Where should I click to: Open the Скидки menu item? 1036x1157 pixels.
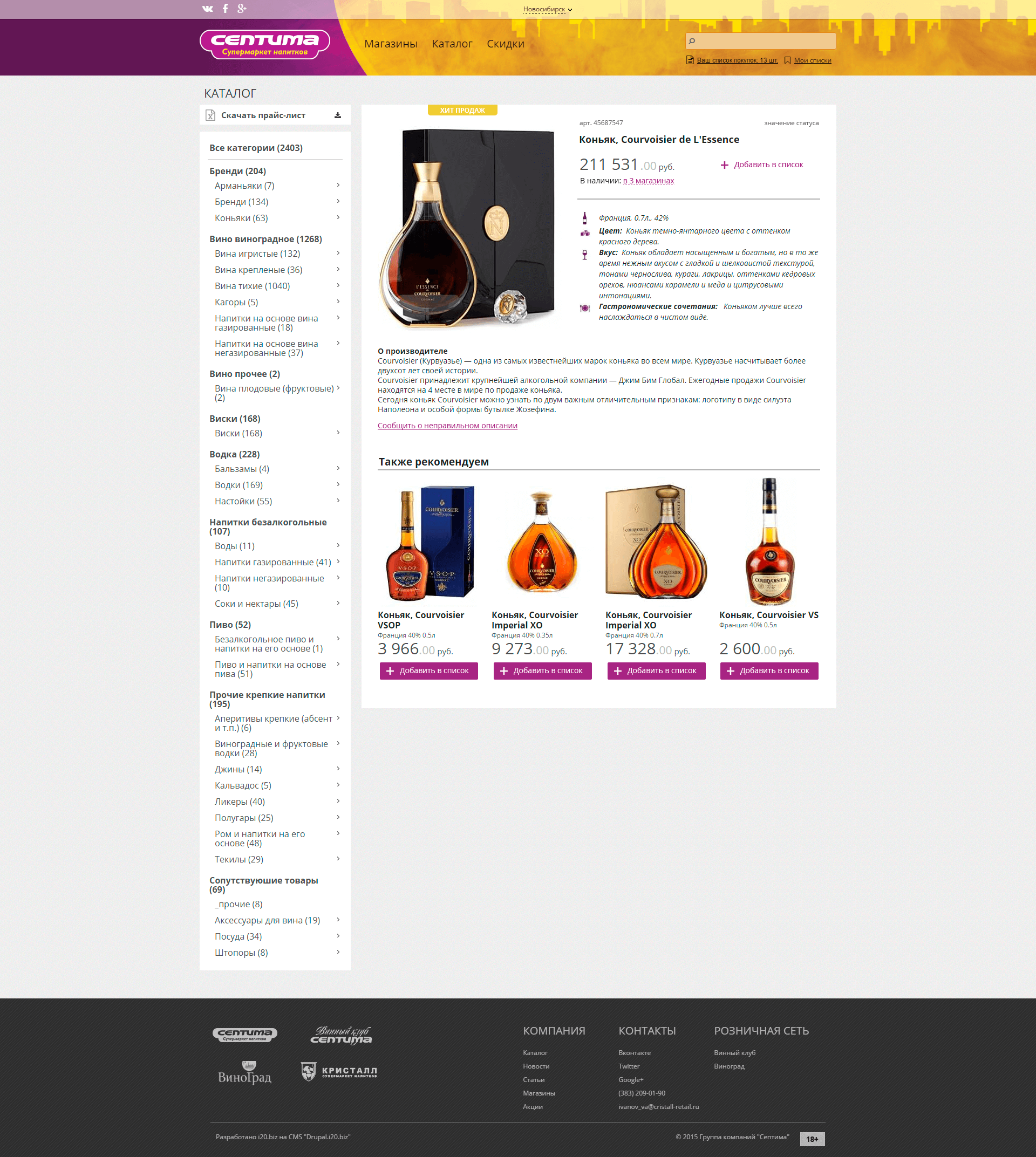pos(506,44)
